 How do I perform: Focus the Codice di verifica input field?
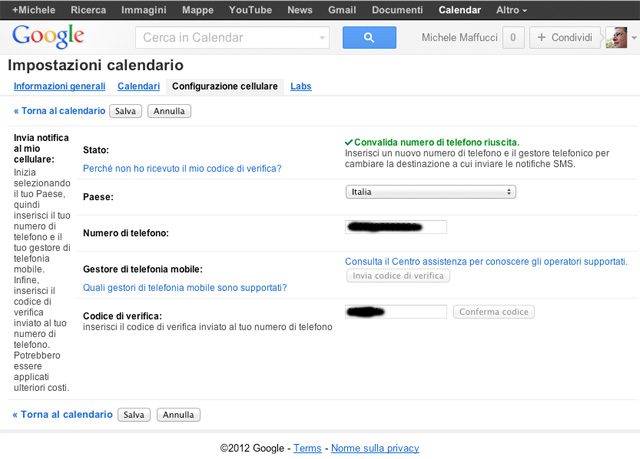click(396, 312)
